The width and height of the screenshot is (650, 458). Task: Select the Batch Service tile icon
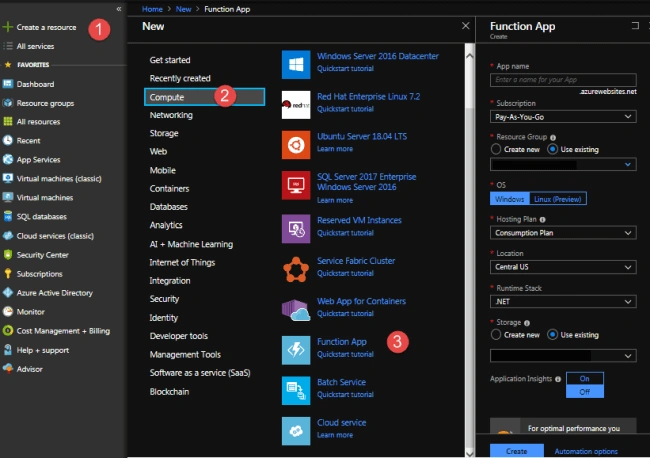coord(296,390)
